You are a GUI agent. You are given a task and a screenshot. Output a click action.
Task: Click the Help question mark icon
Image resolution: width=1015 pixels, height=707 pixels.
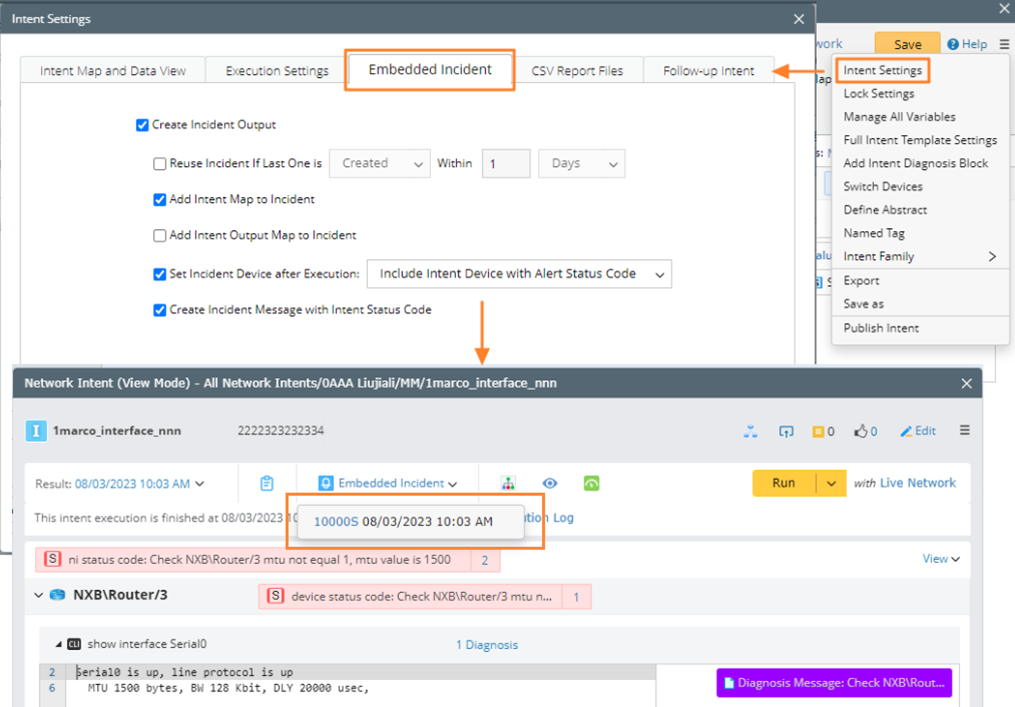point(953,44)
